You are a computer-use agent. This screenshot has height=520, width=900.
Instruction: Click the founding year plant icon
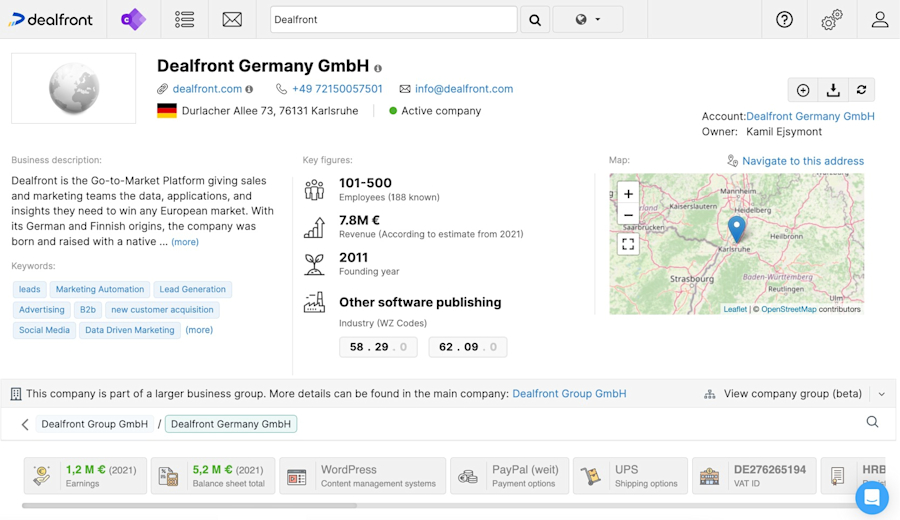point(315,264)
